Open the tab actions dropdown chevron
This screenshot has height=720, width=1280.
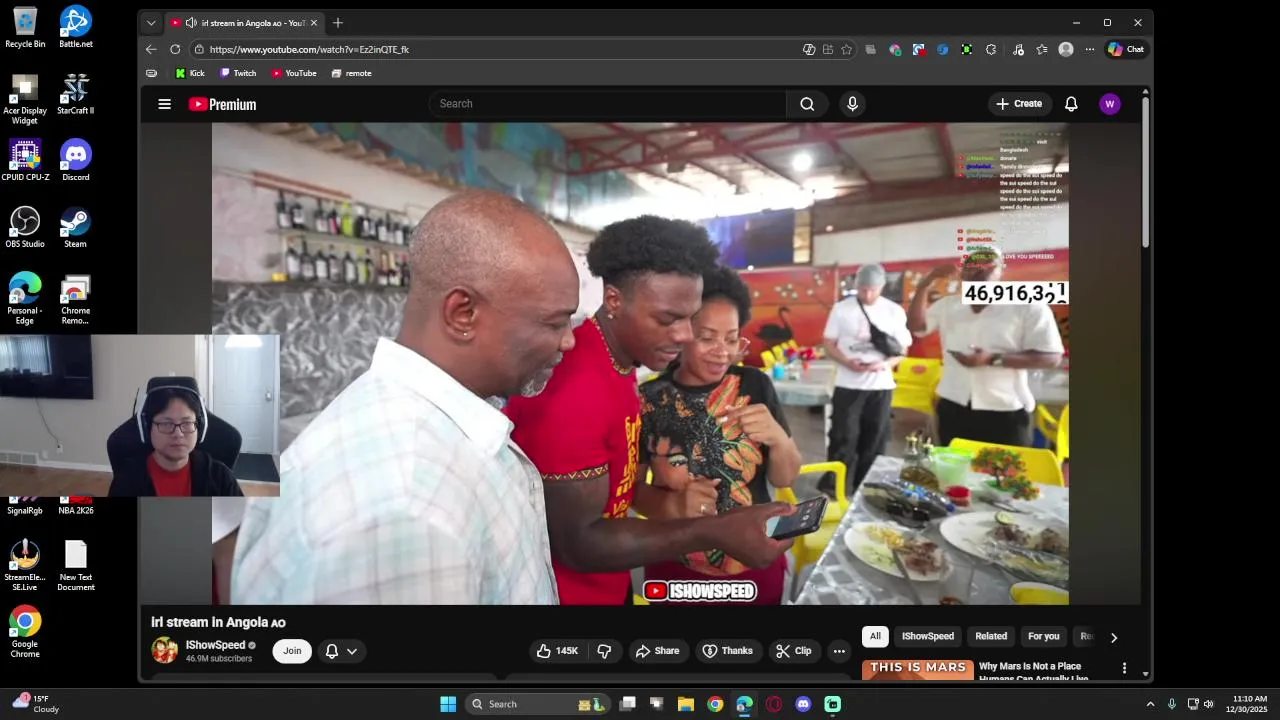point(151,22)
